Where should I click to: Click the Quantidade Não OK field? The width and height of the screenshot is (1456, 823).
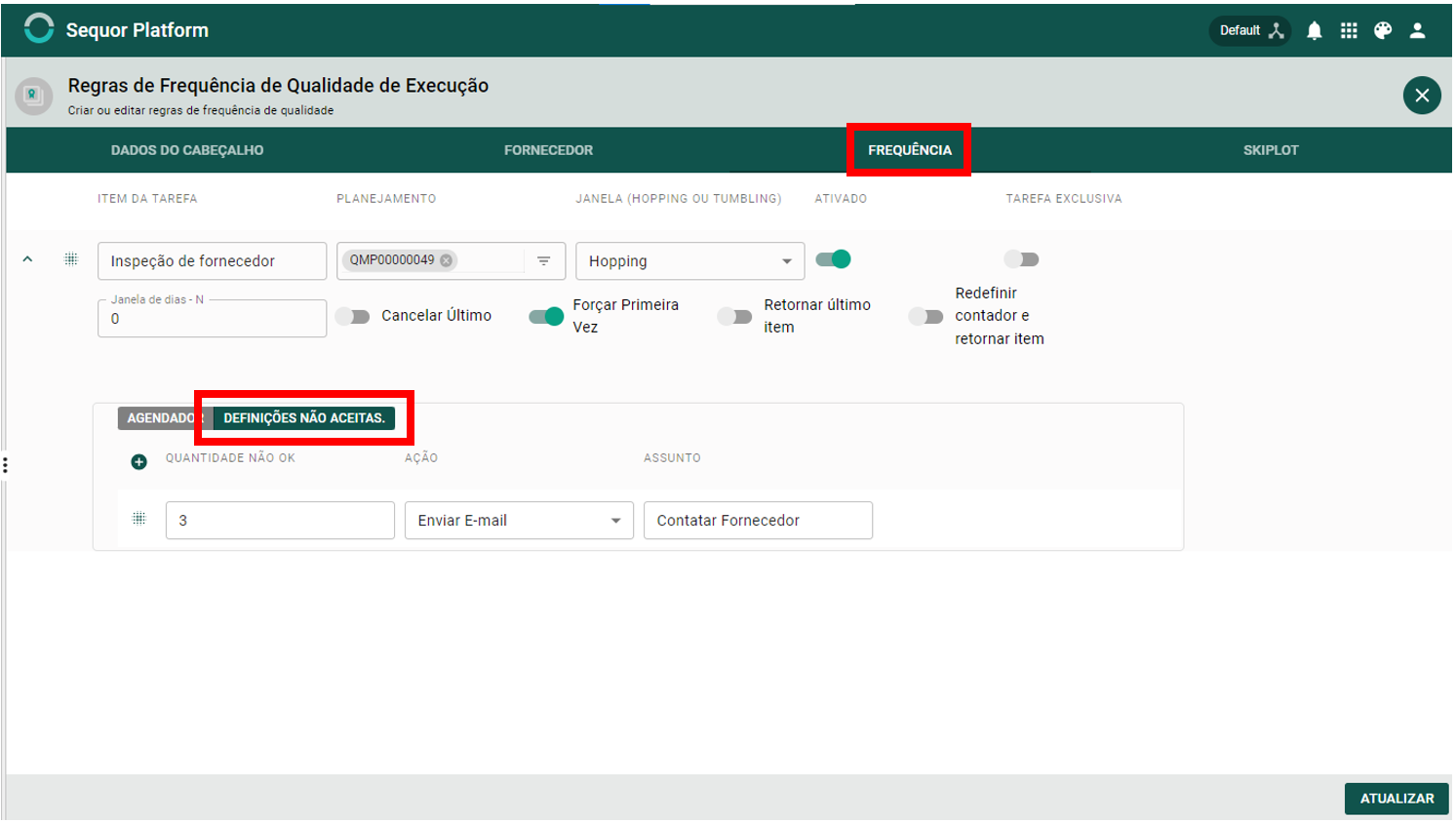[280, 521]
